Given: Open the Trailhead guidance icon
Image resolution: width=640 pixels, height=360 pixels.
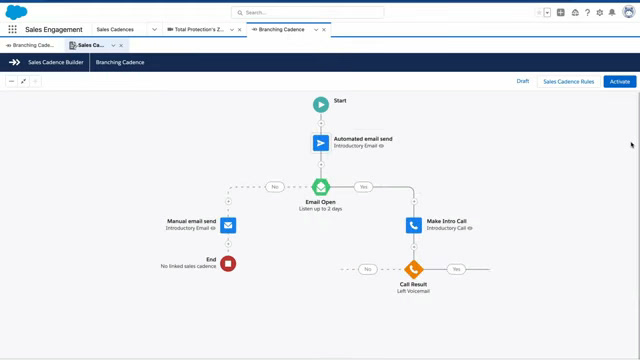Looking at the screenshot, I should (x=575, y=13).
